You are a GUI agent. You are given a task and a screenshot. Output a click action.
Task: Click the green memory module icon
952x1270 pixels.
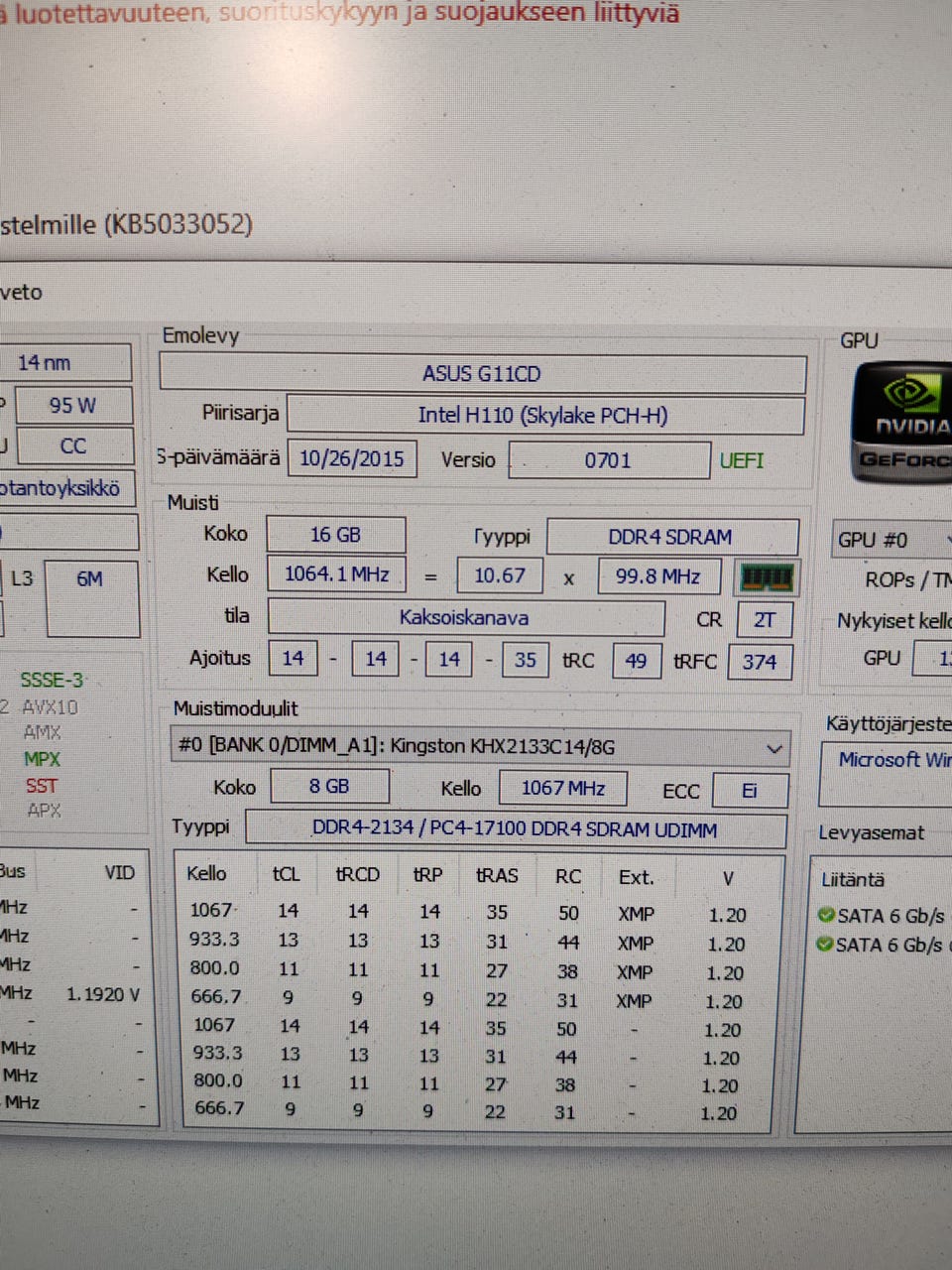(x=767, y=577)
